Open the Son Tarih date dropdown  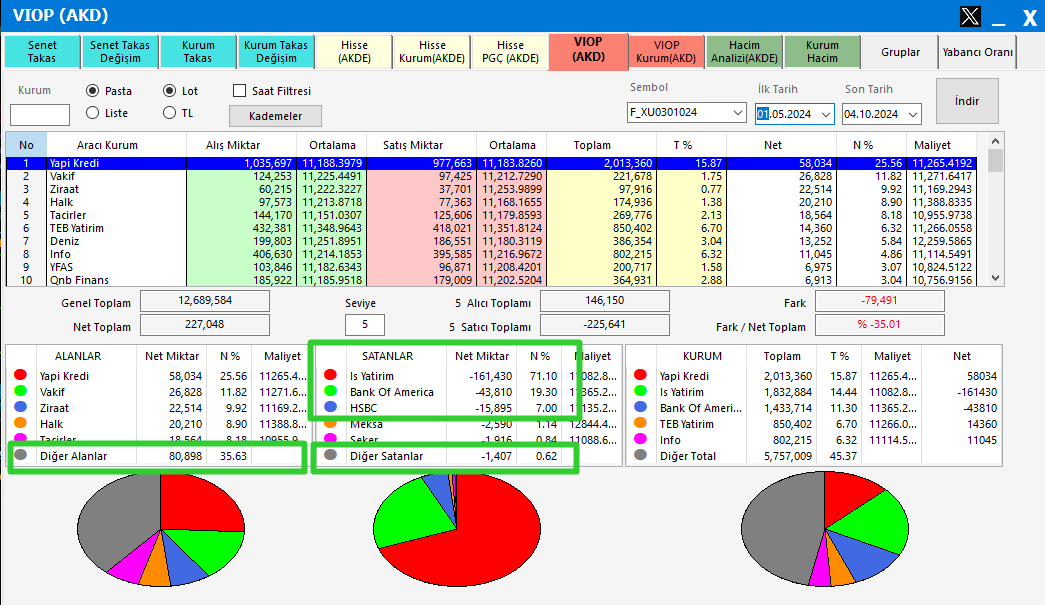(x=913, y=115)
